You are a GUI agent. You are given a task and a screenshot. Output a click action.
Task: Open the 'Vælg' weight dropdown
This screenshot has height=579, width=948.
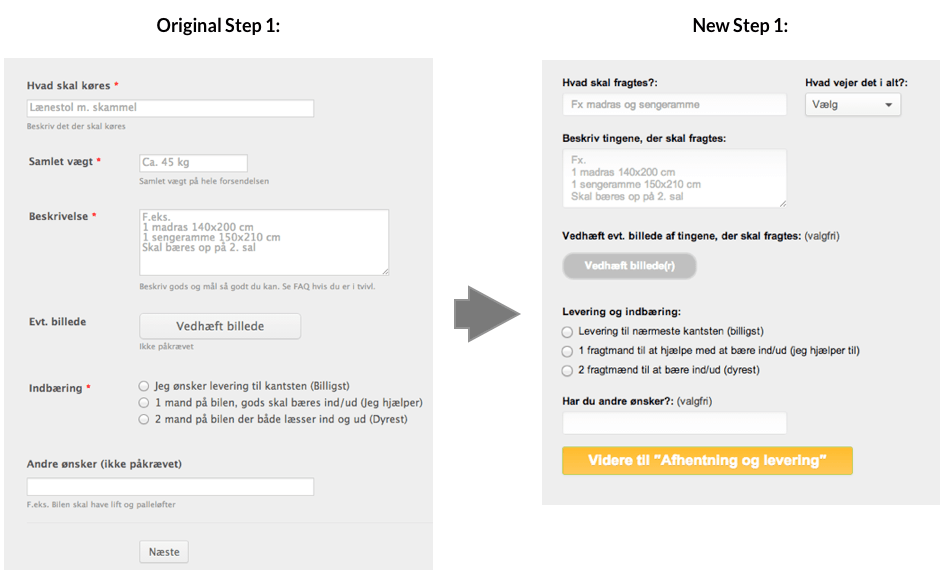coord(852,105)
